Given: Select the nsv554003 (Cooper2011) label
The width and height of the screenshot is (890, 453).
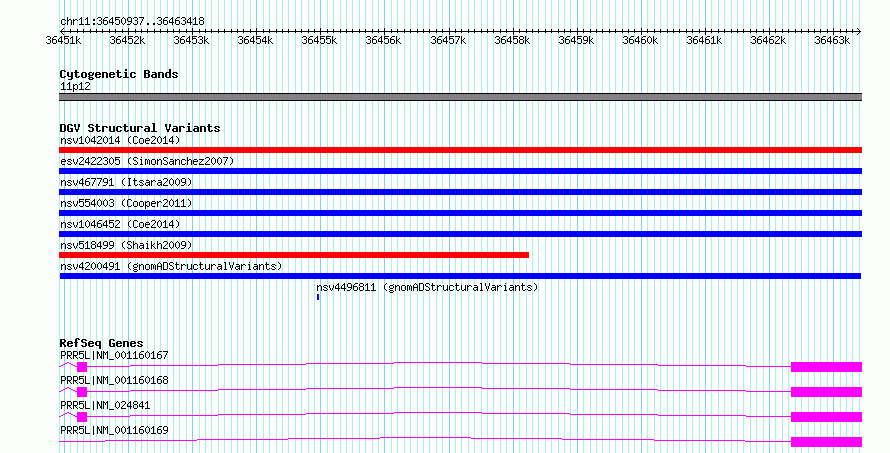Looking at the screenshot, I should [126, 203].
